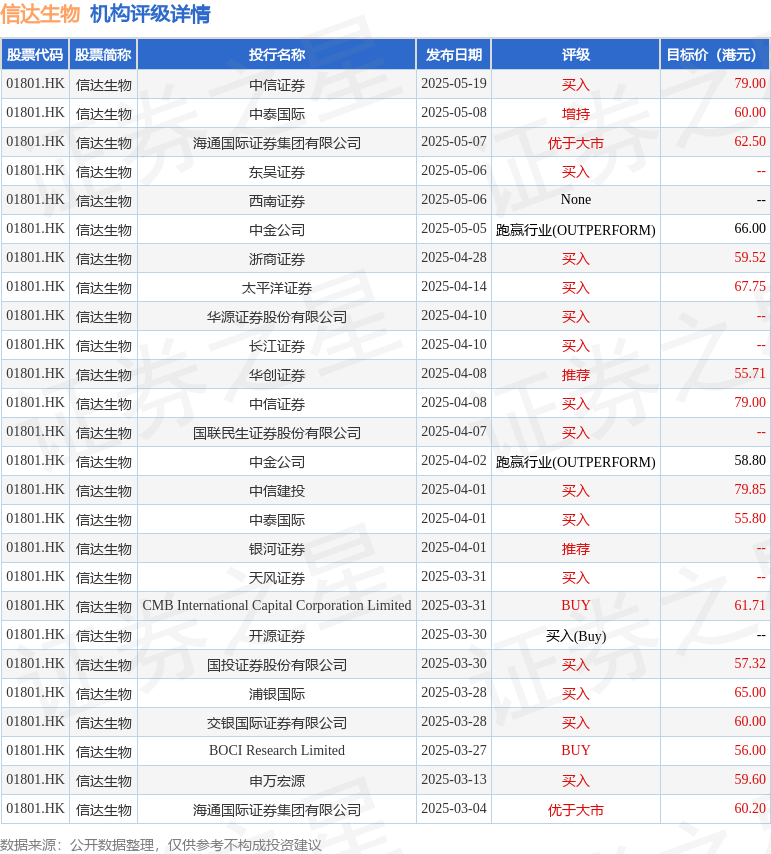Viewport: 771px width, 854px height.
Task: Click BOCI Research Limited cell
Action: pyautogui.click(x=277, y=751)
